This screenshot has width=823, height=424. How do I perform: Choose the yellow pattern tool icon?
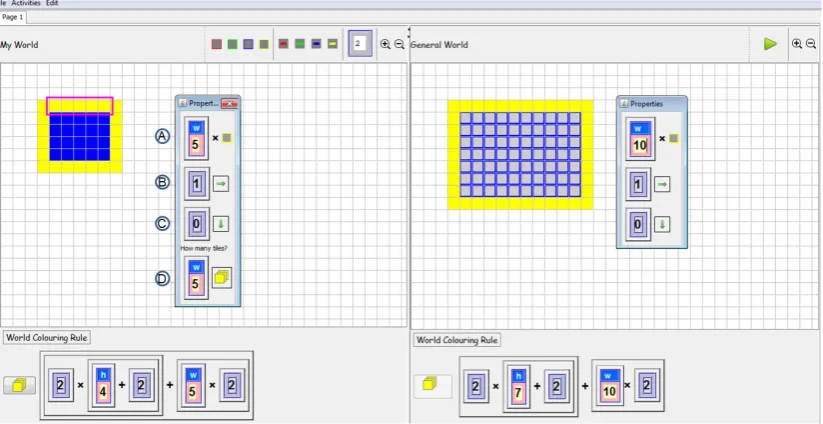tap(332, 44)
